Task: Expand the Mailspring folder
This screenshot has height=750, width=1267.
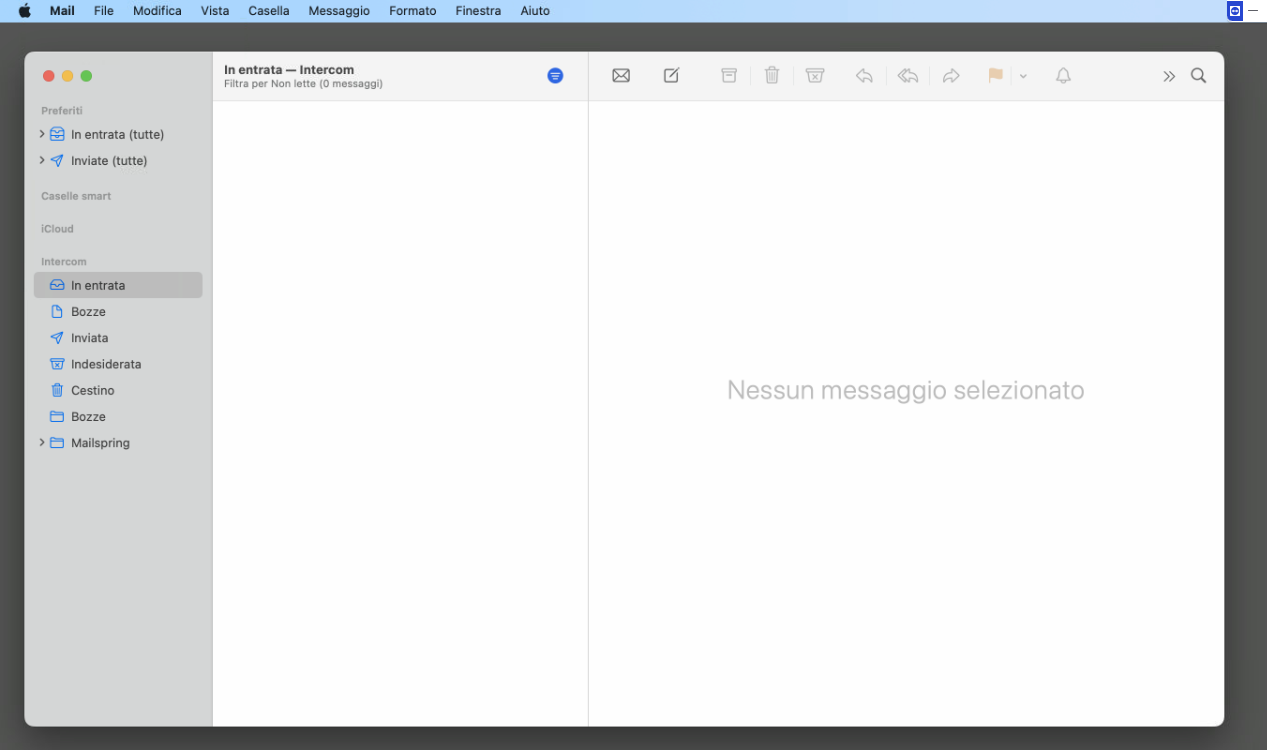Action: point(42,443)
